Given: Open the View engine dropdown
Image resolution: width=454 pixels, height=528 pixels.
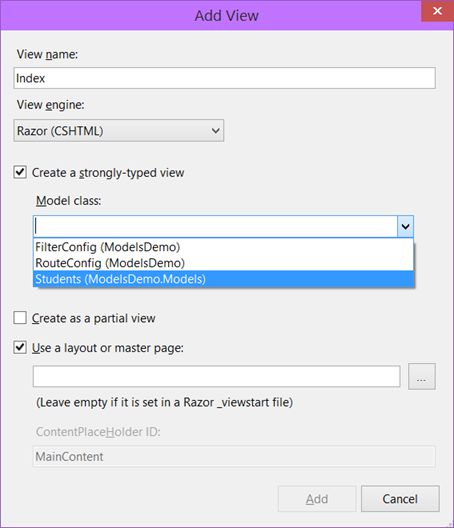Looking at the screenshot, I should [x=119, y=130].
